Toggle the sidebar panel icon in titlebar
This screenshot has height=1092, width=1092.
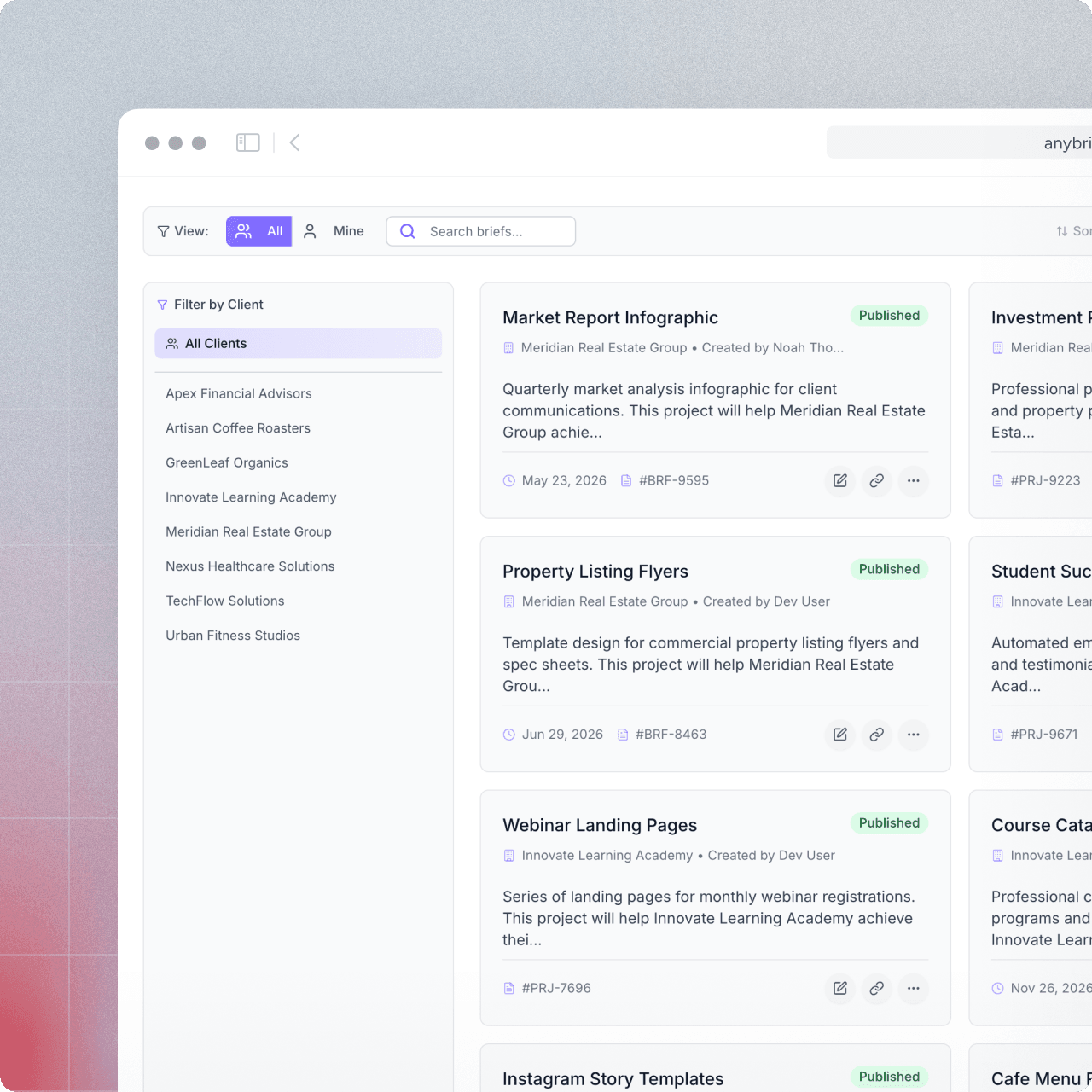tap(247, 142)
